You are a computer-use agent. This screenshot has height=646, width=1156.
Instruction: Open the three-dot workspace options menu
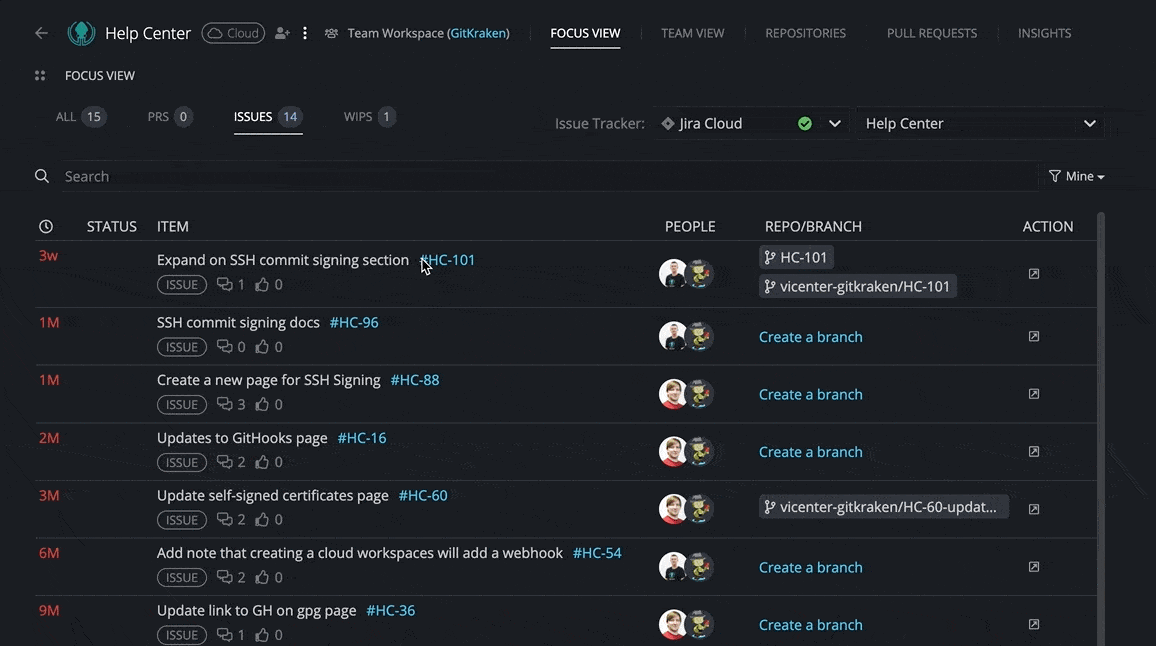(x=305, y=33)
